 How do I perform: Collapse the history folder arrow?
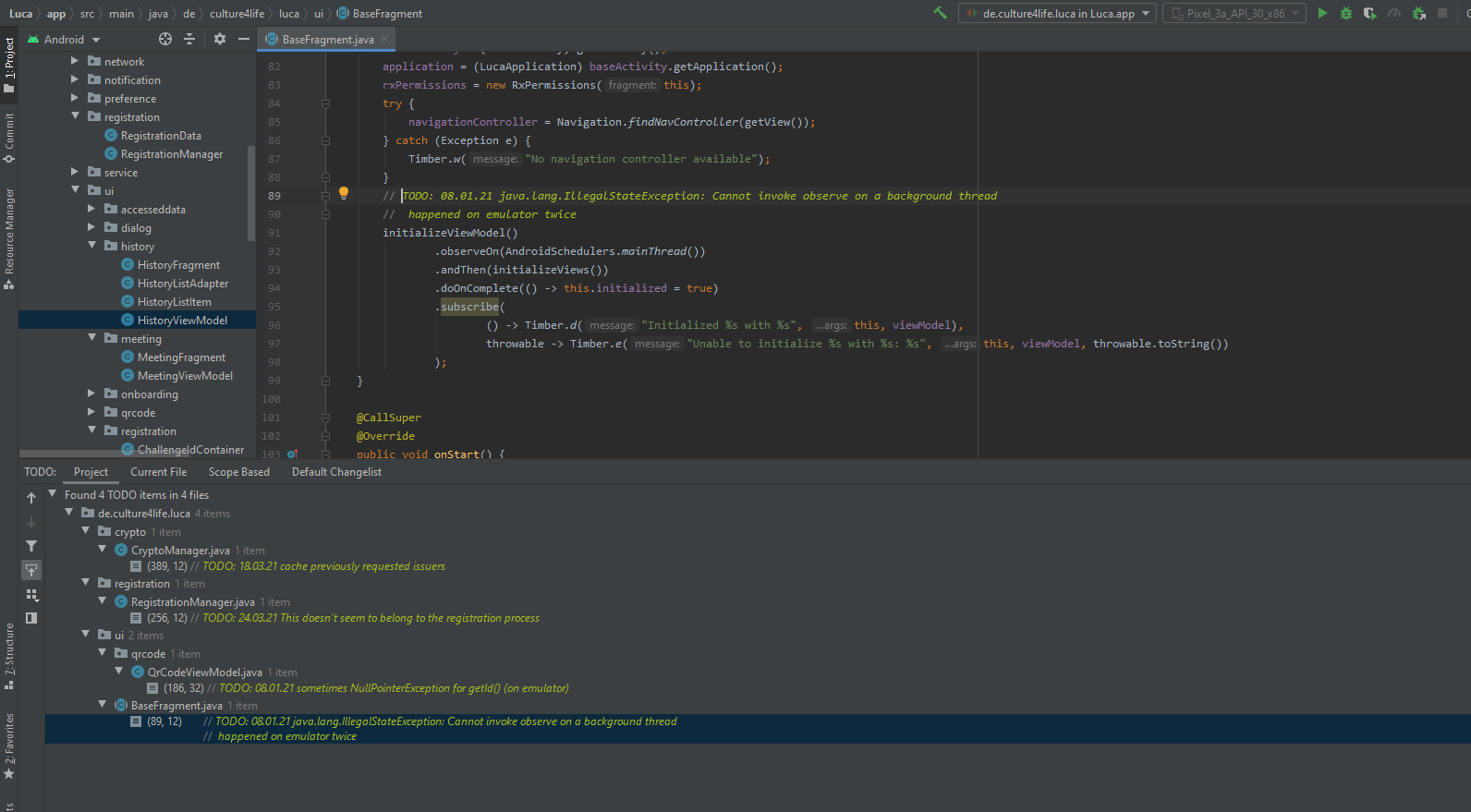[91, 246]
